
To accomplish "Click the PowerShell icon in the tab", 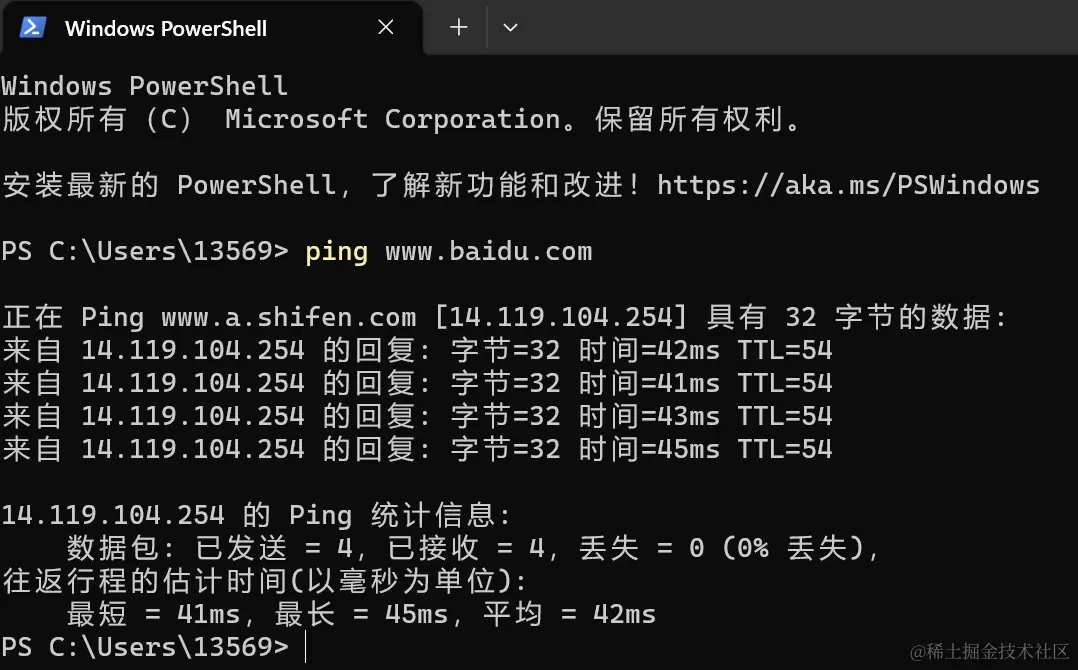I will tap(32, 27).
